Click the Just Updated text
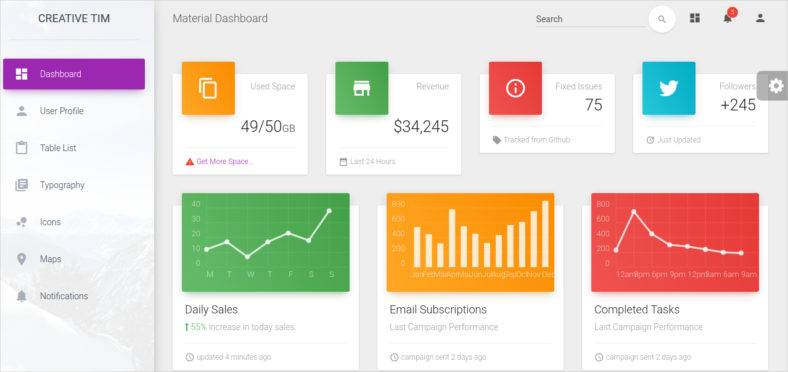Viewport: 788px width, 372px height. pyautogui.click(x=678, y=140)
